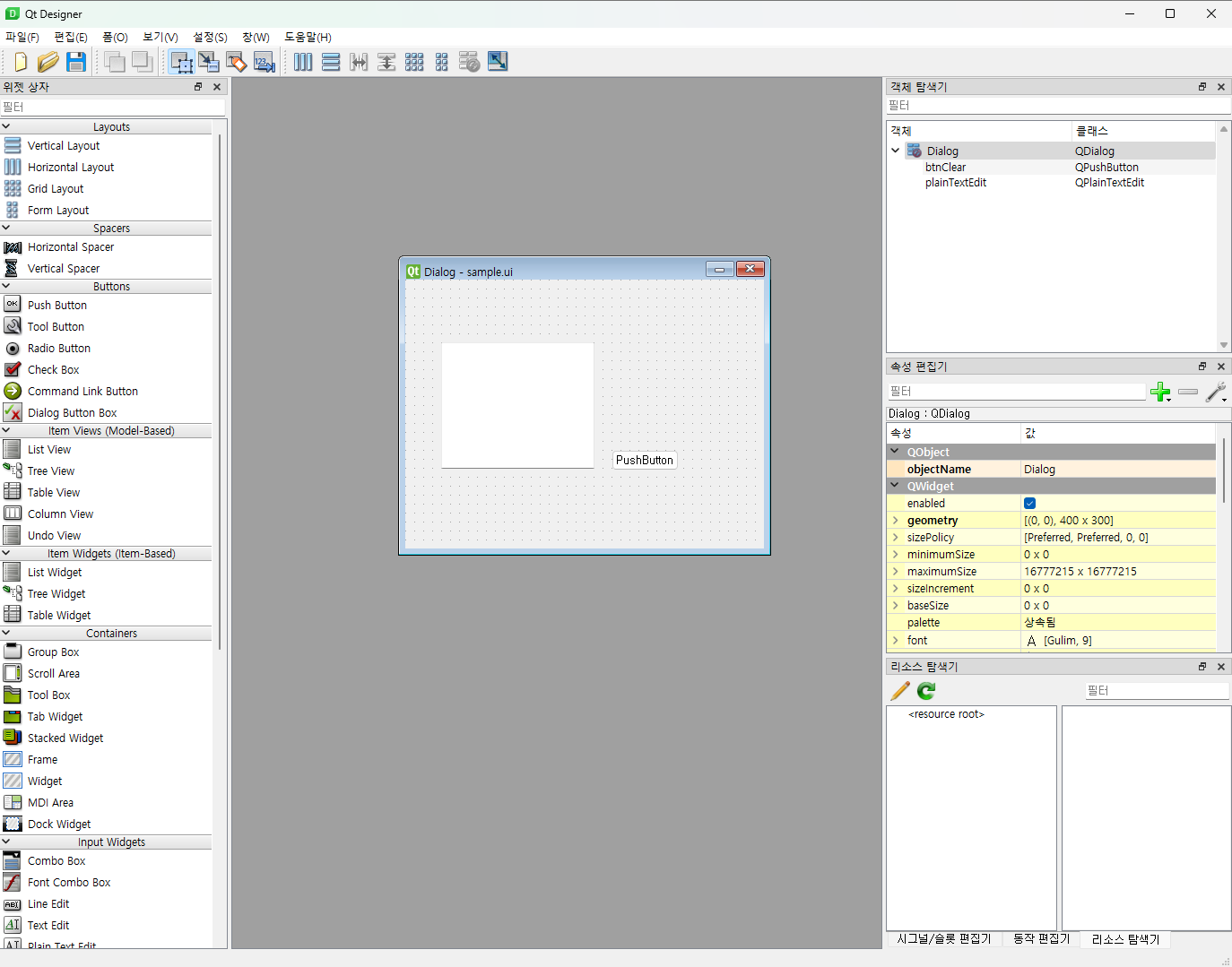Switch to Edit Buddies mode
The image size is (1232, 967).
[237, 62]
